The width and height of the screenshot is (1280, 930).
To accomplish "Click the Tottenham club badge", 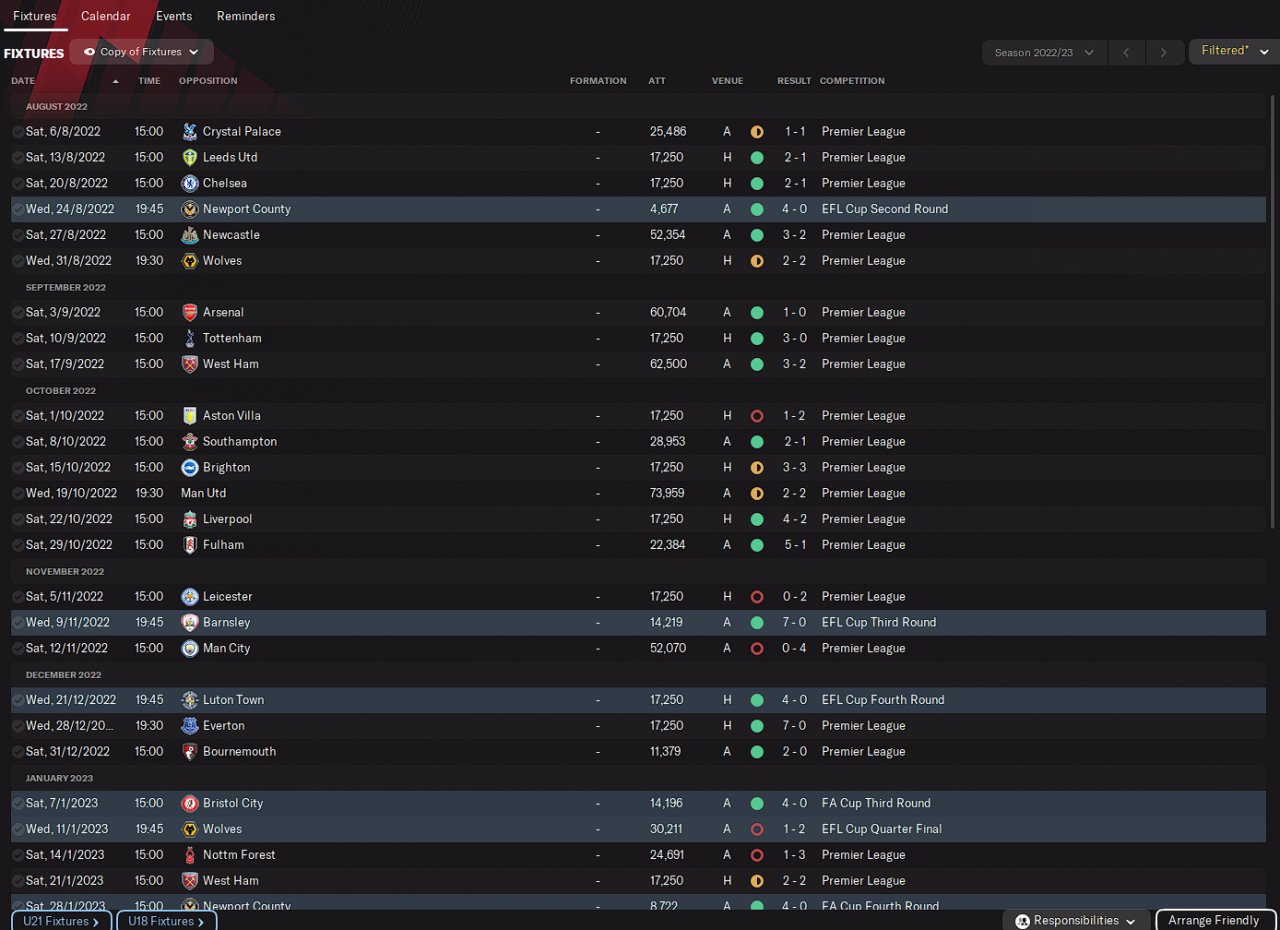I will [x=190, y=338].
